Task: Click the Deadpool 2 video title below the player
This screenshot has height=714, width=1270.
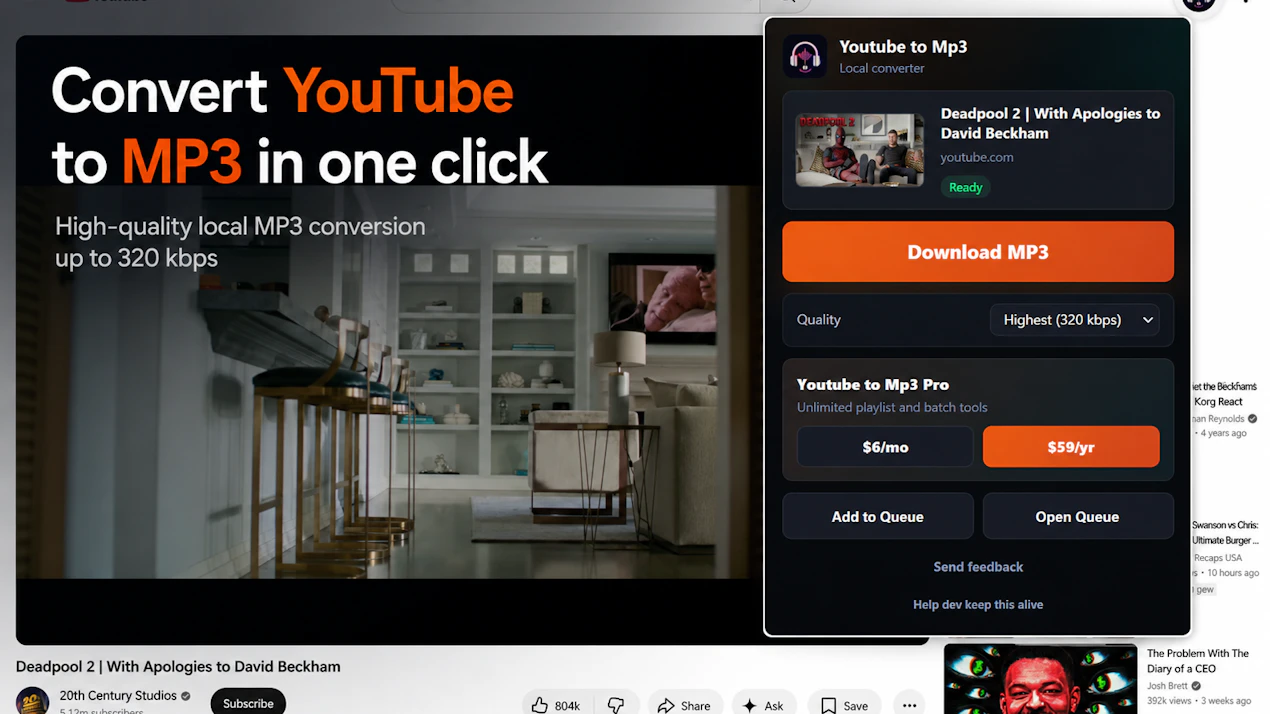Action: [x=178, y=667]
